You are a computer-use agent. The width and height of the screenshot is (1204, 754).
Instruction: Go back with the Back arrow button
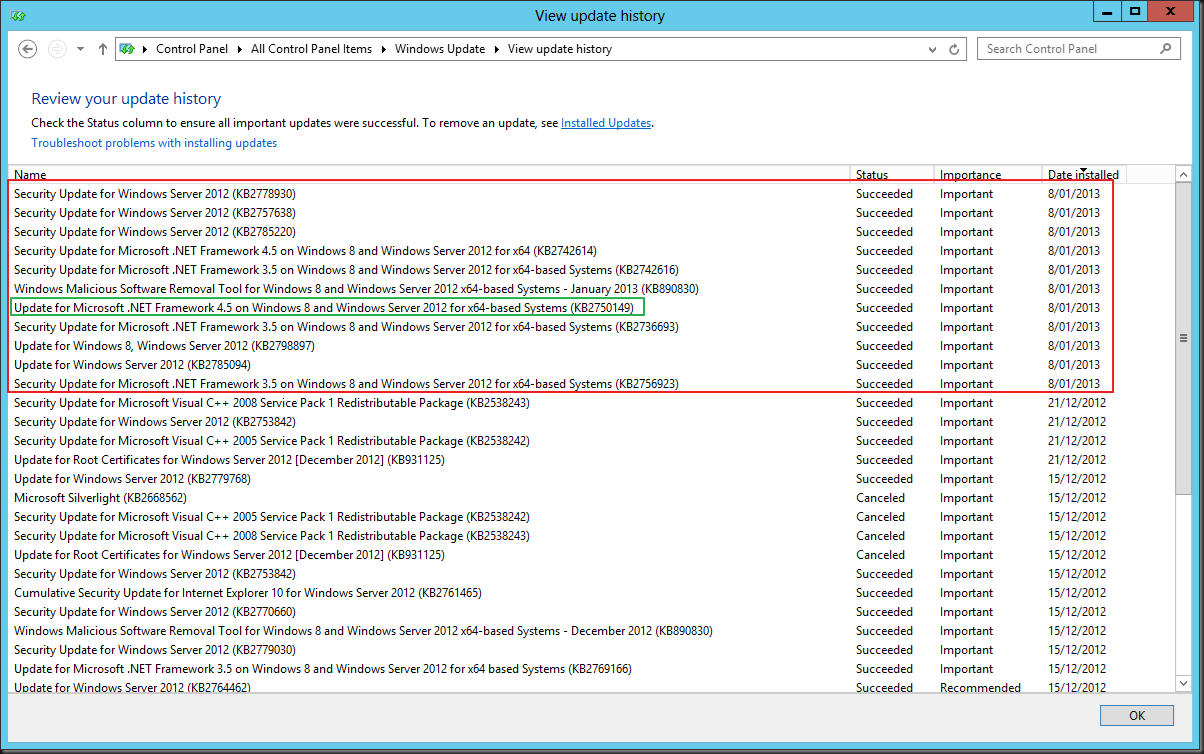(28, 49)
